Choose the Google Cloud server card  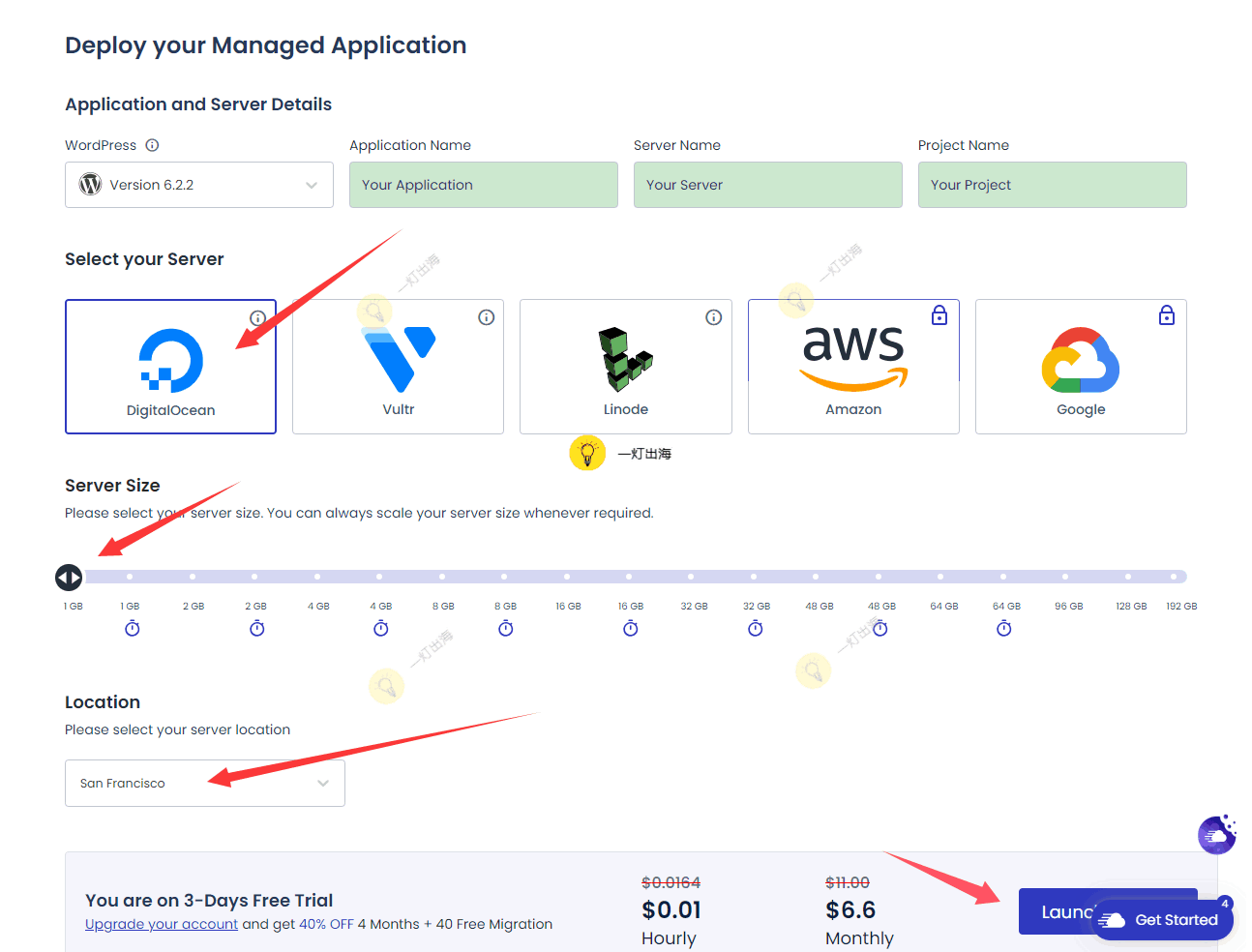[x=1080, y=368]
